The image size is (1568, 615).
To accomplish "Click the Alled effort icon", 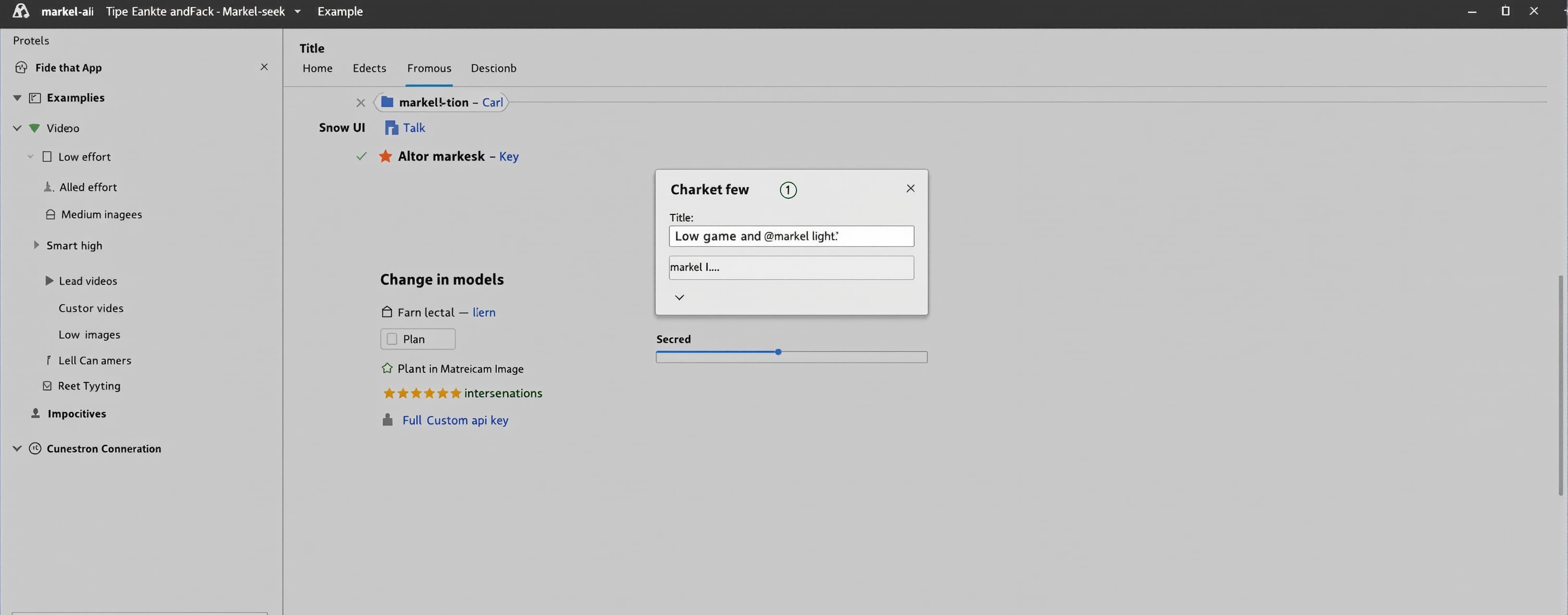I will click(x=49, y=187).
